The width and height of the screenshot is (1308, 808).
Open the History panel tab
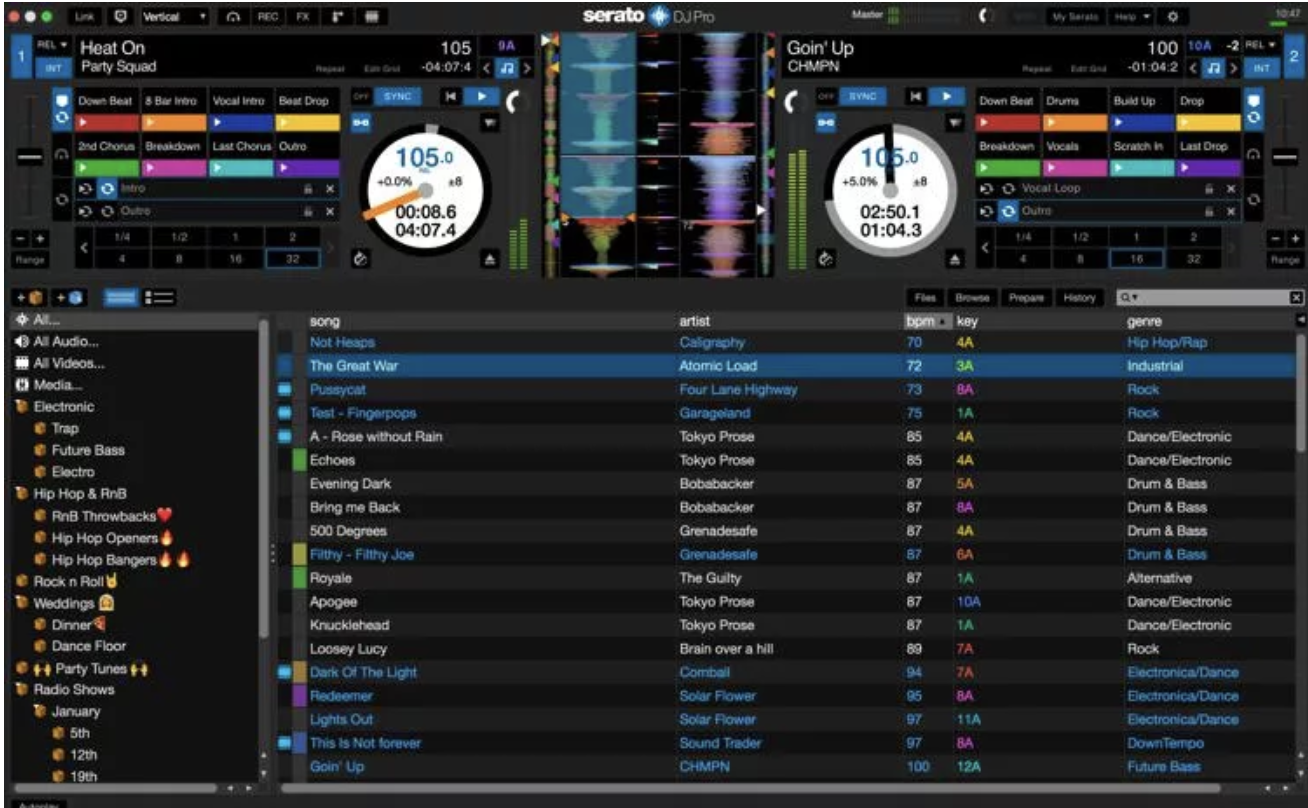(x=1080, y=298)
